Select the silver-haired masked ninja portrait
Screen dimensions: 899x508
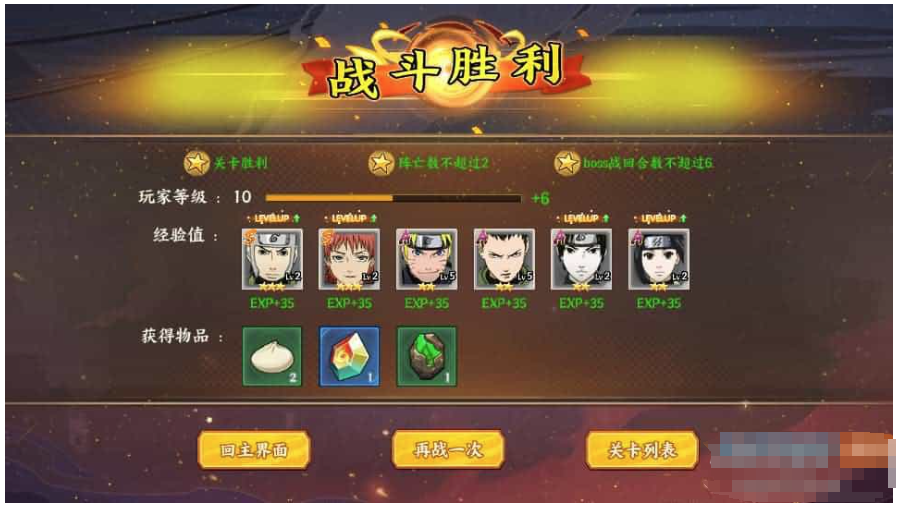click(272, 259)
